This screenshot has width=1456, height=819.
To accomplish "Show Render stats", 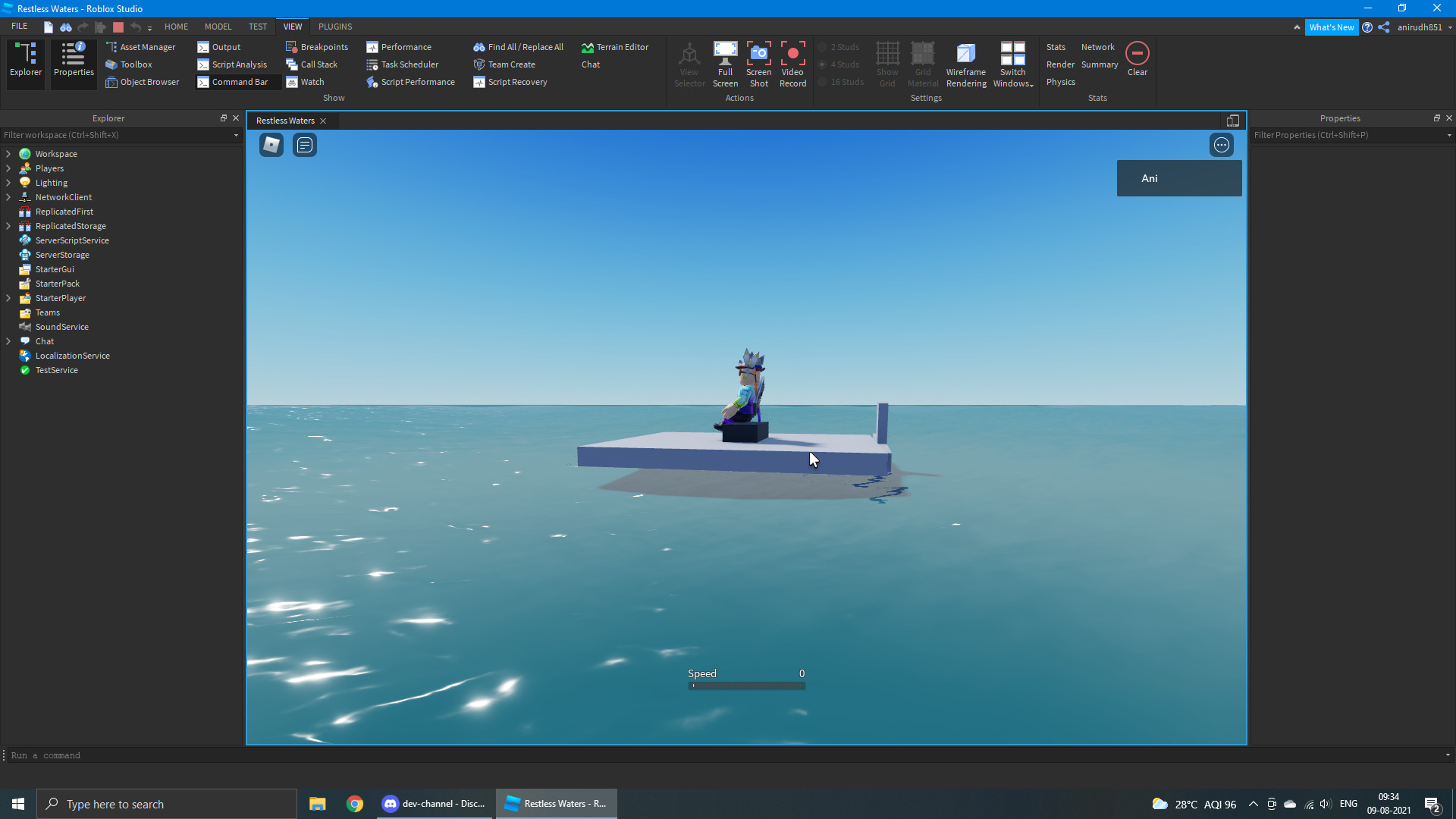I will [x=1060, y=64].
